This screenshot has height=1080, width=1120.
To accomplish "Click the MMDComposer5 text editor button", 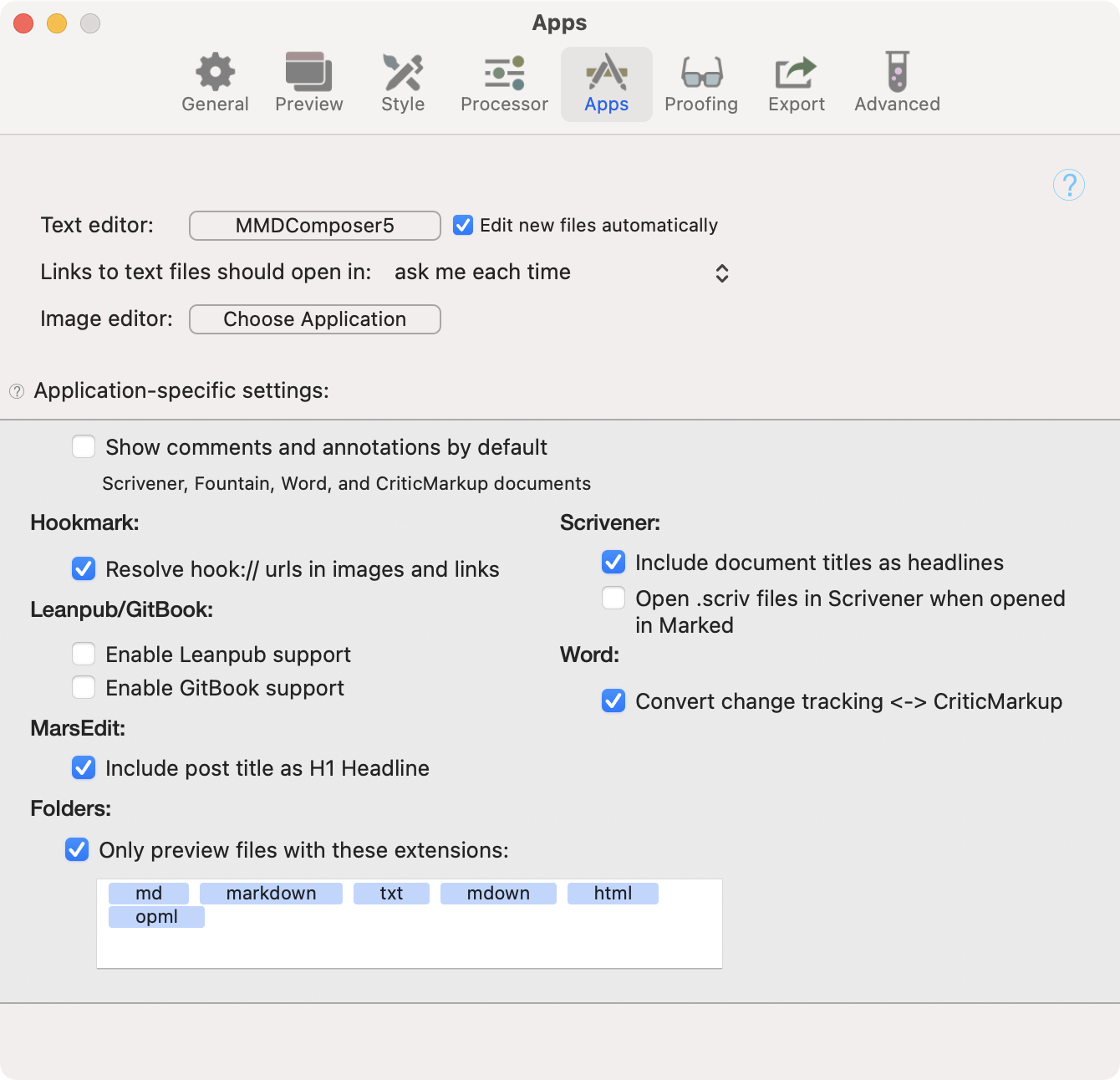I will [x=315, y=226].
